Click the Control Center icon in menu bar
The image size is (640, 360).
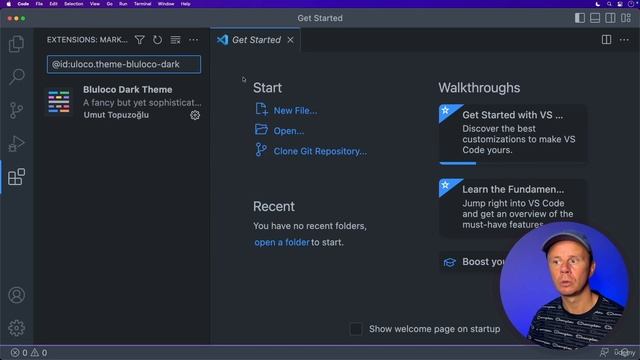(x=620, y=4)
